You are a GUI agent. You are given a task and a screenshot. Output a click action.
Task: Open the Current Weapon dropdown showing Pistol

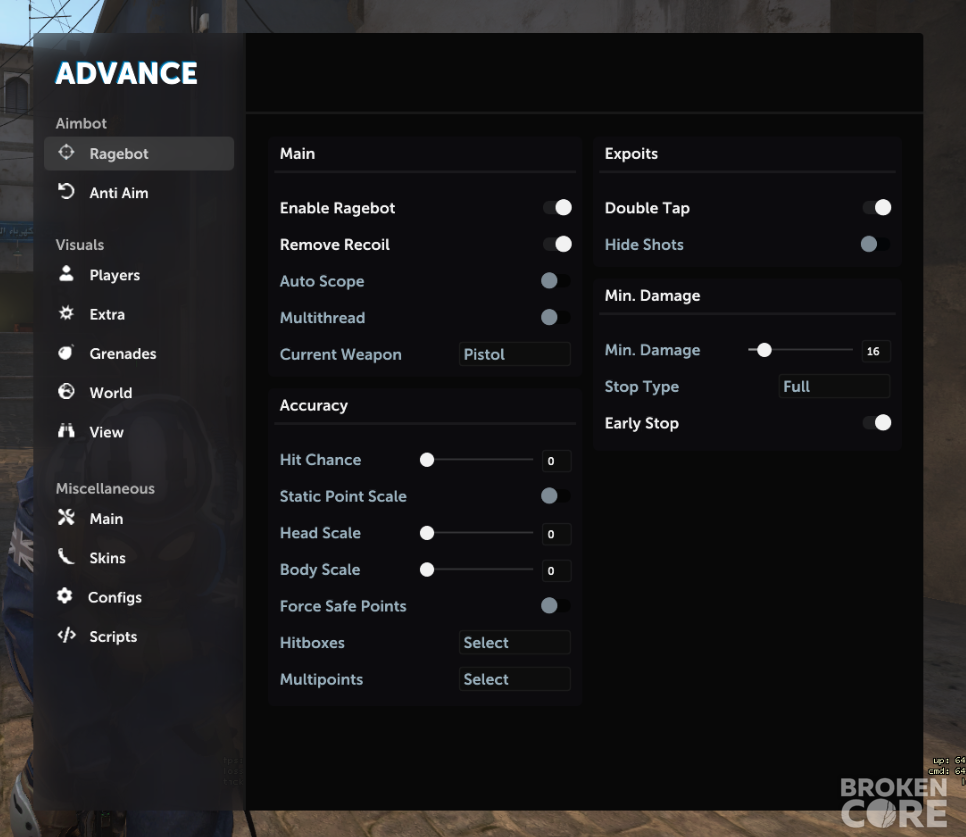[x=514, y=354]
